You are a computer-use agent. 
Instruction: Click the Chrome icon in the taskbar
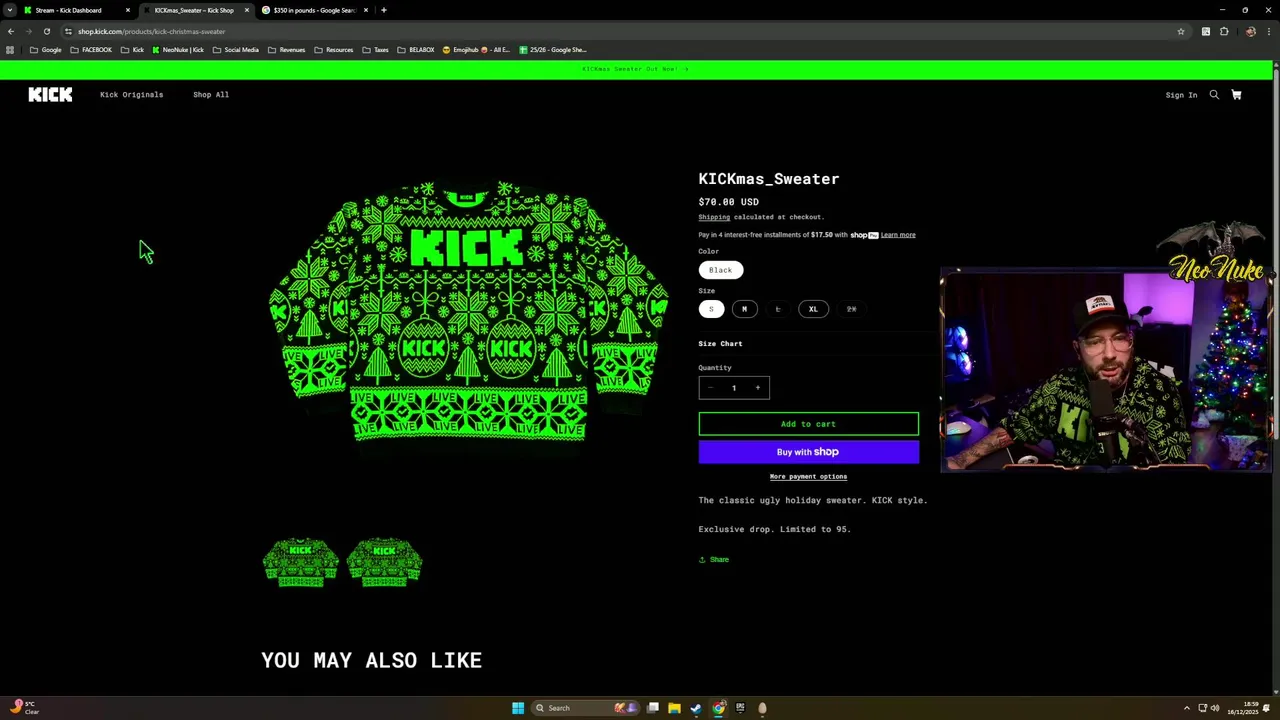coord(718,708)
